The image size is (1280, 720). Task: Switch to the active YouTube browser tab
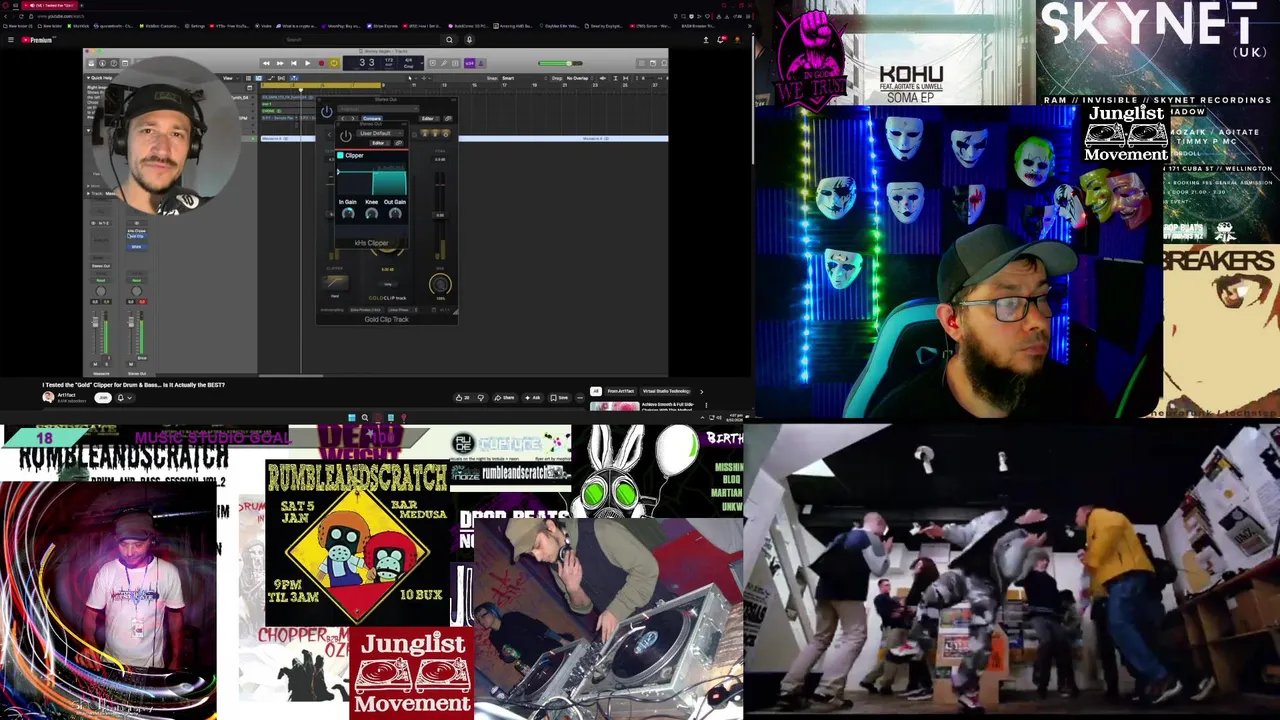click(x=49, y=5)
